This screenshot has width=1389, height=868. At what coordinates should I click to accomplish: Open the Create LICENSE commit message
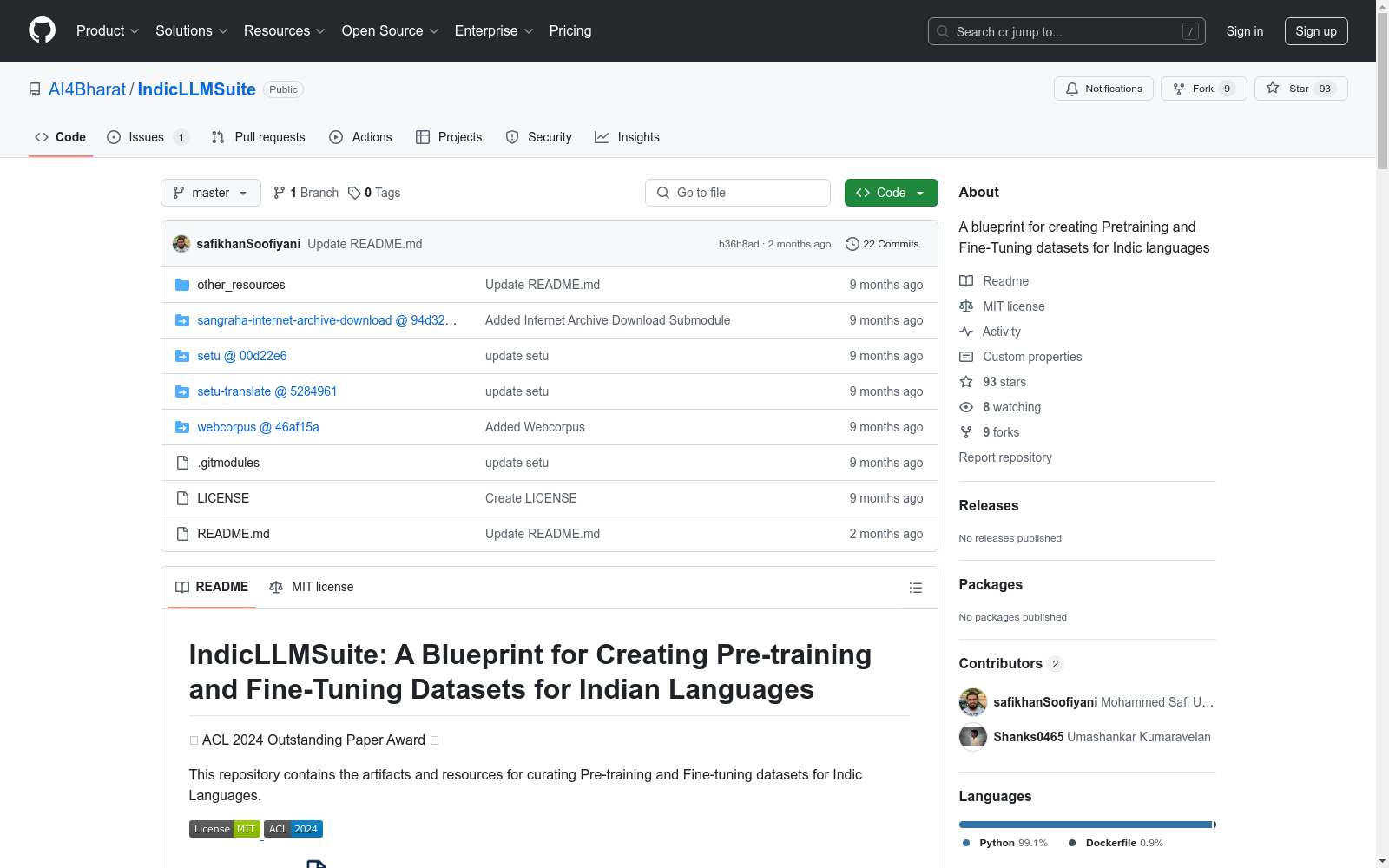(531, 498)
